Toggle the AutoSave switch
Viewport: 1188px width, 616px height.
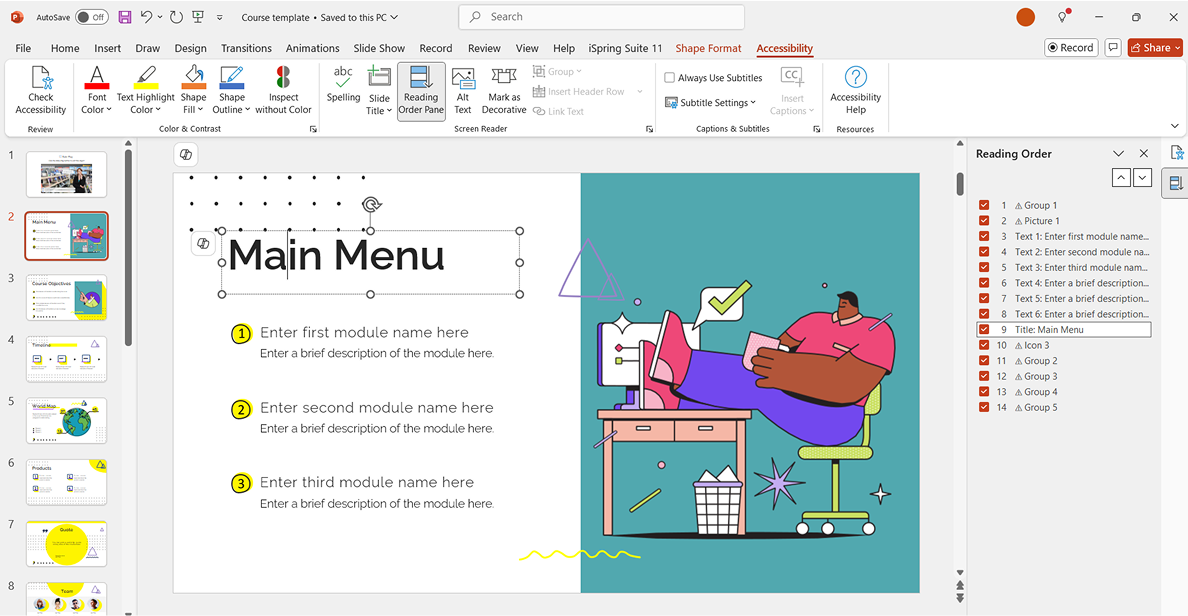tap(92, 17)
